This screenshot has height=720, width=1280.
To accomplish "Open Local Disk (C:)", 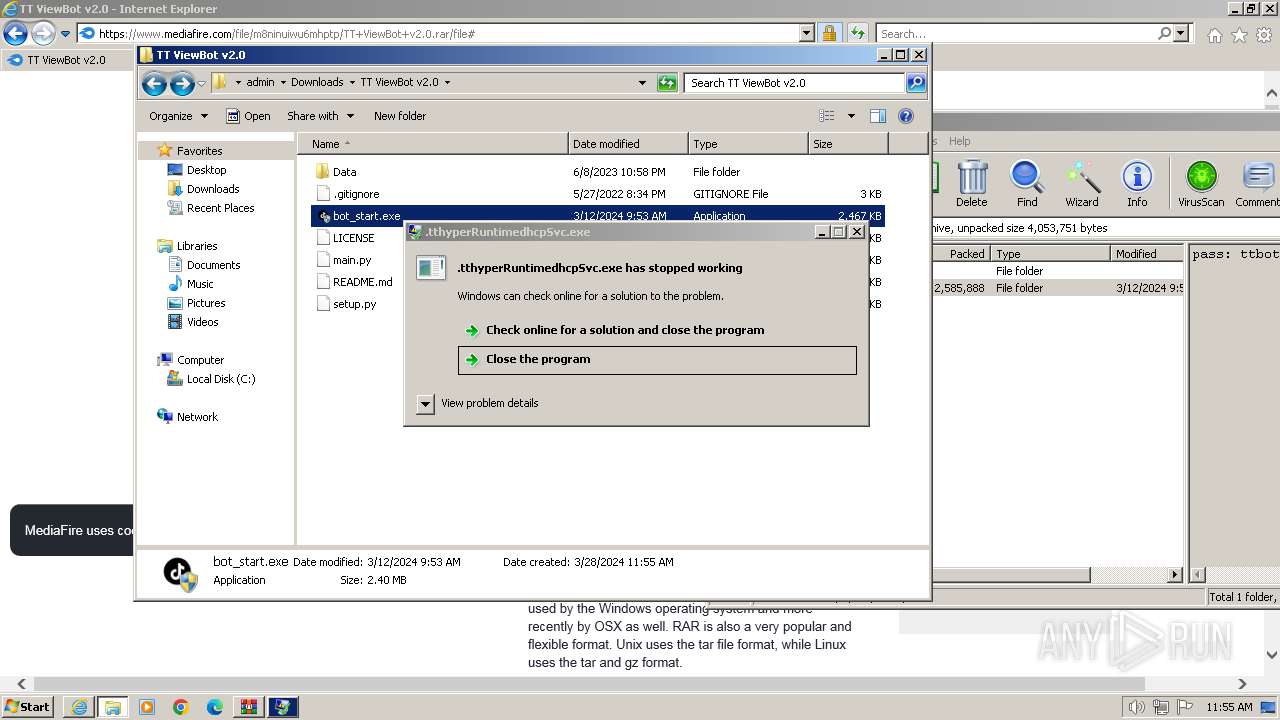I will (x=220, y=379).
